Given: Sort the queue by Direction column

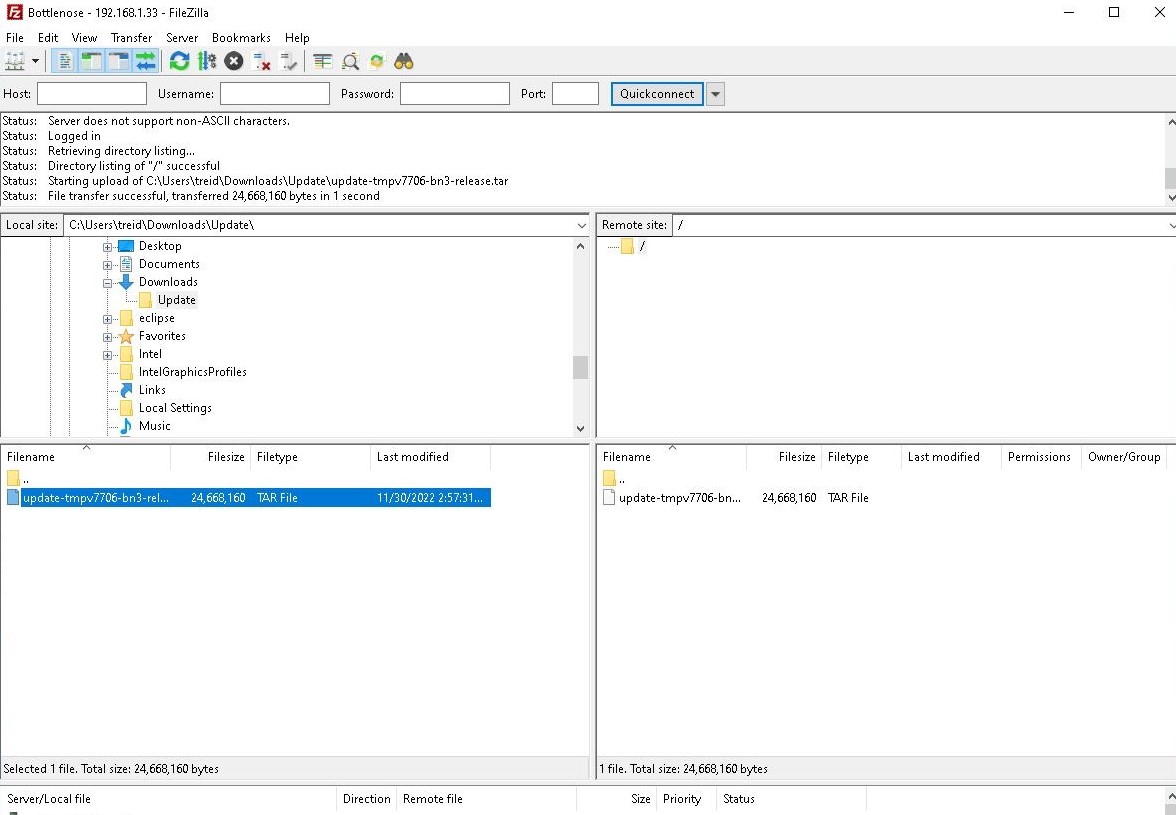Looking at the screenshot, I should pyautogui.click(x=366, y=799).
